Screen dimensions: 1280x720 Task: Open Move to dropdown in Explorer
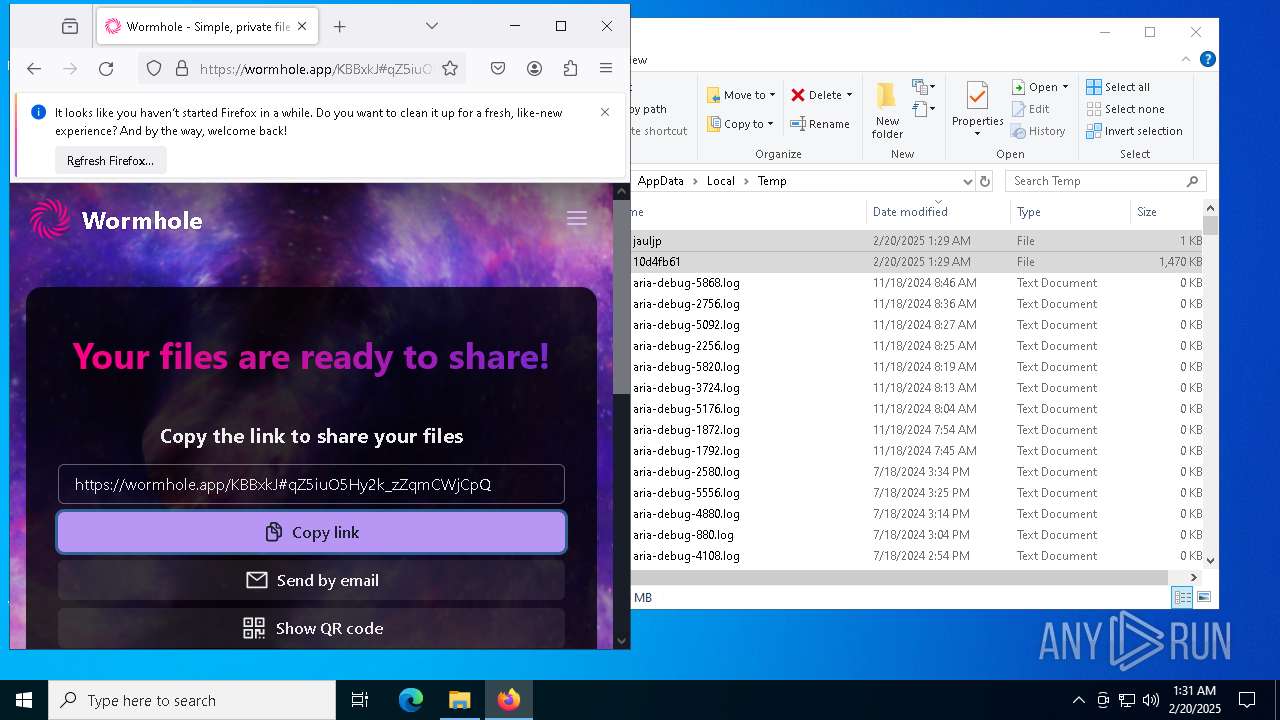point(741,95)
